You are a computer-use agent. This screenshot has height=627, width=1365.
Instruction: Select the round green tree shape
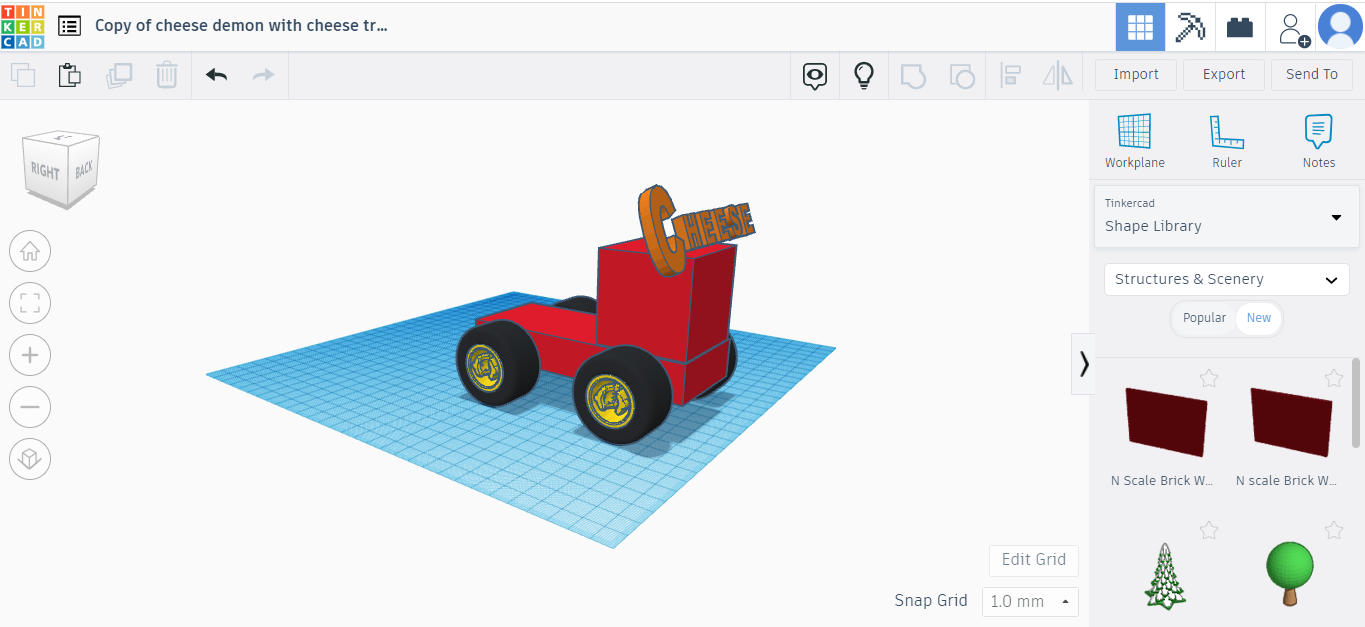coord(1290,573)
